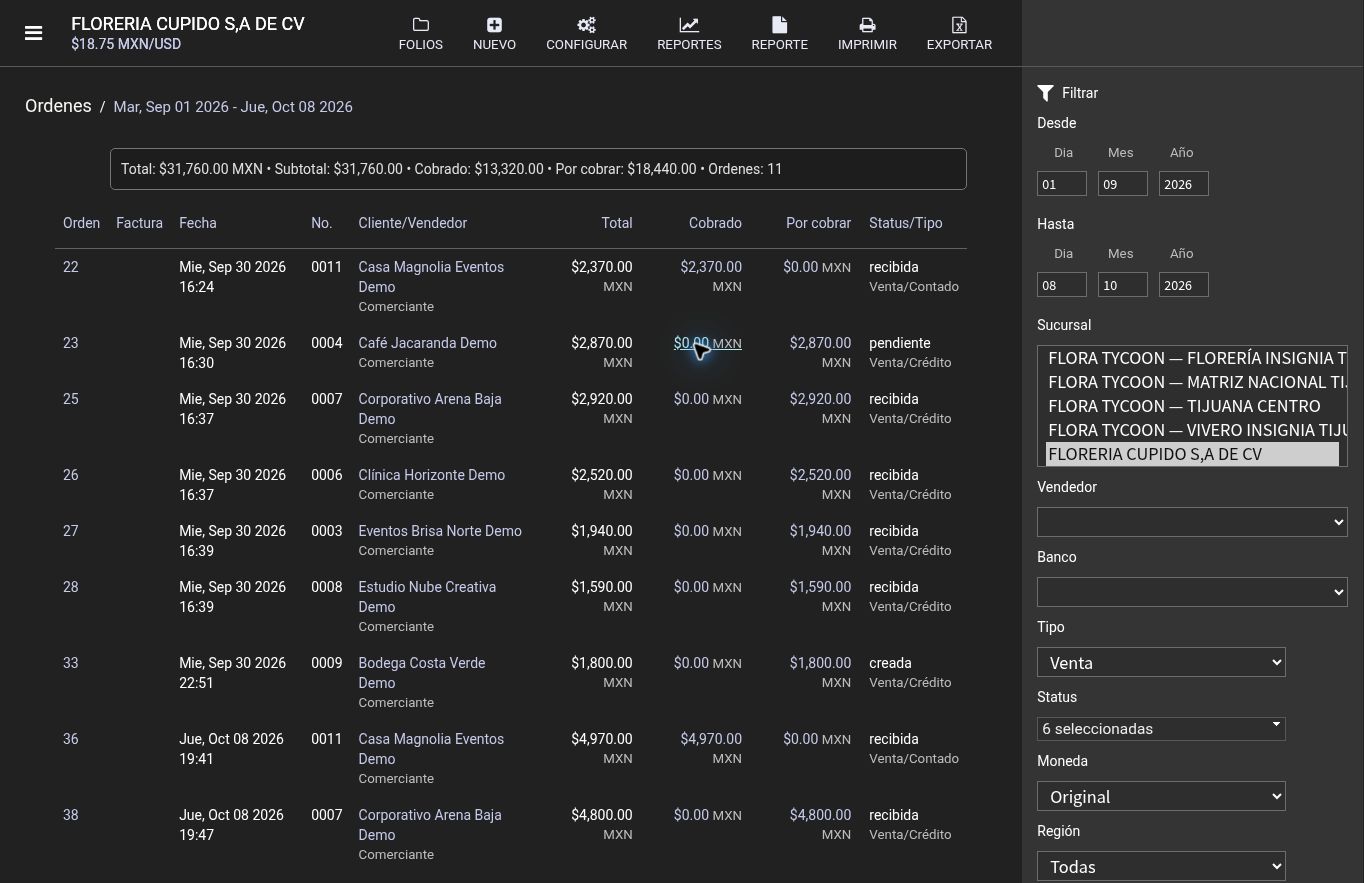
Task: Click the Reporte document icon
Action: [x=779, y=25]
